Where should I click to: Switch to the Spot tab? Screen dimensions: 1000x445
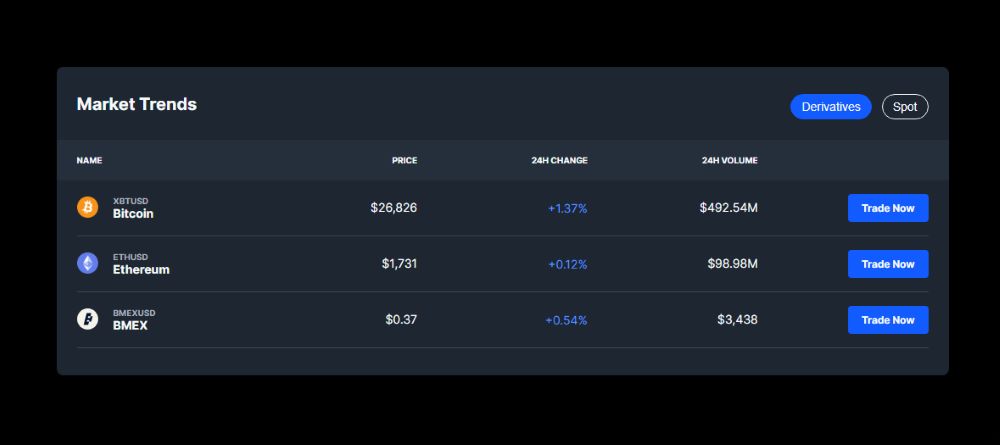pos(905,107)
